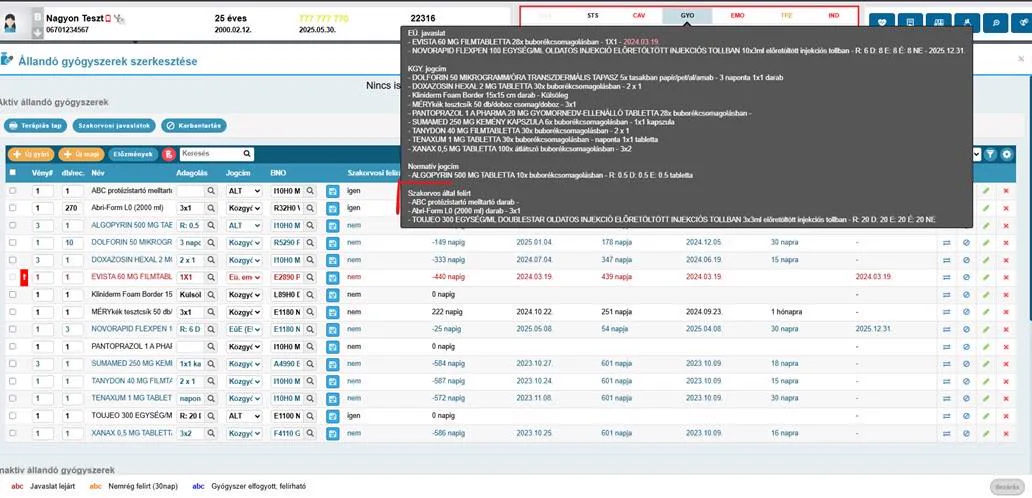
Task: Open Jogcím dropdown for Abri-Form row
Action: pyautogui.click(x=244, y=208)
